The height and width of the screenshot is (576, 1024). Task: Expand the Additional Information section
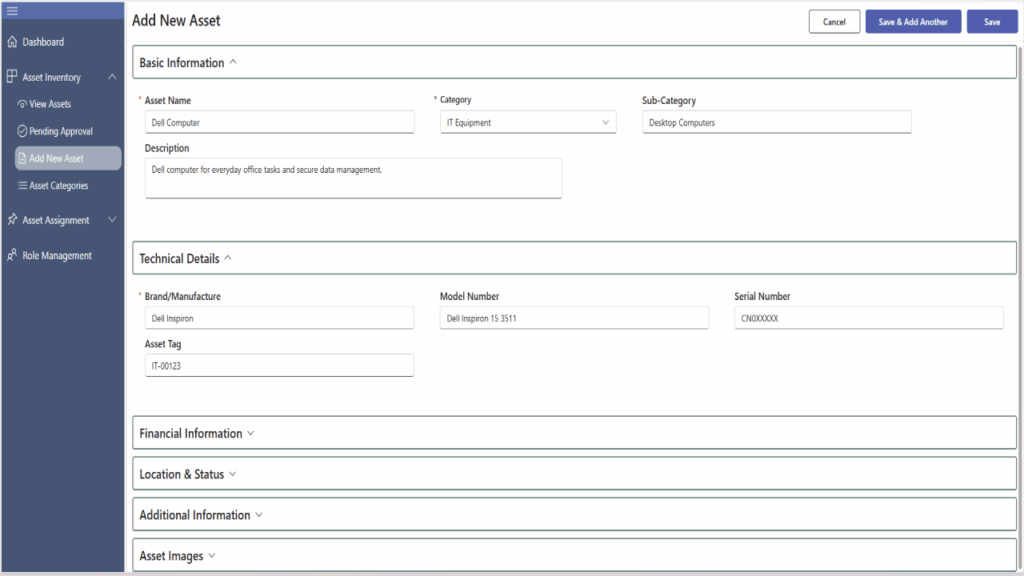(259, 514)
